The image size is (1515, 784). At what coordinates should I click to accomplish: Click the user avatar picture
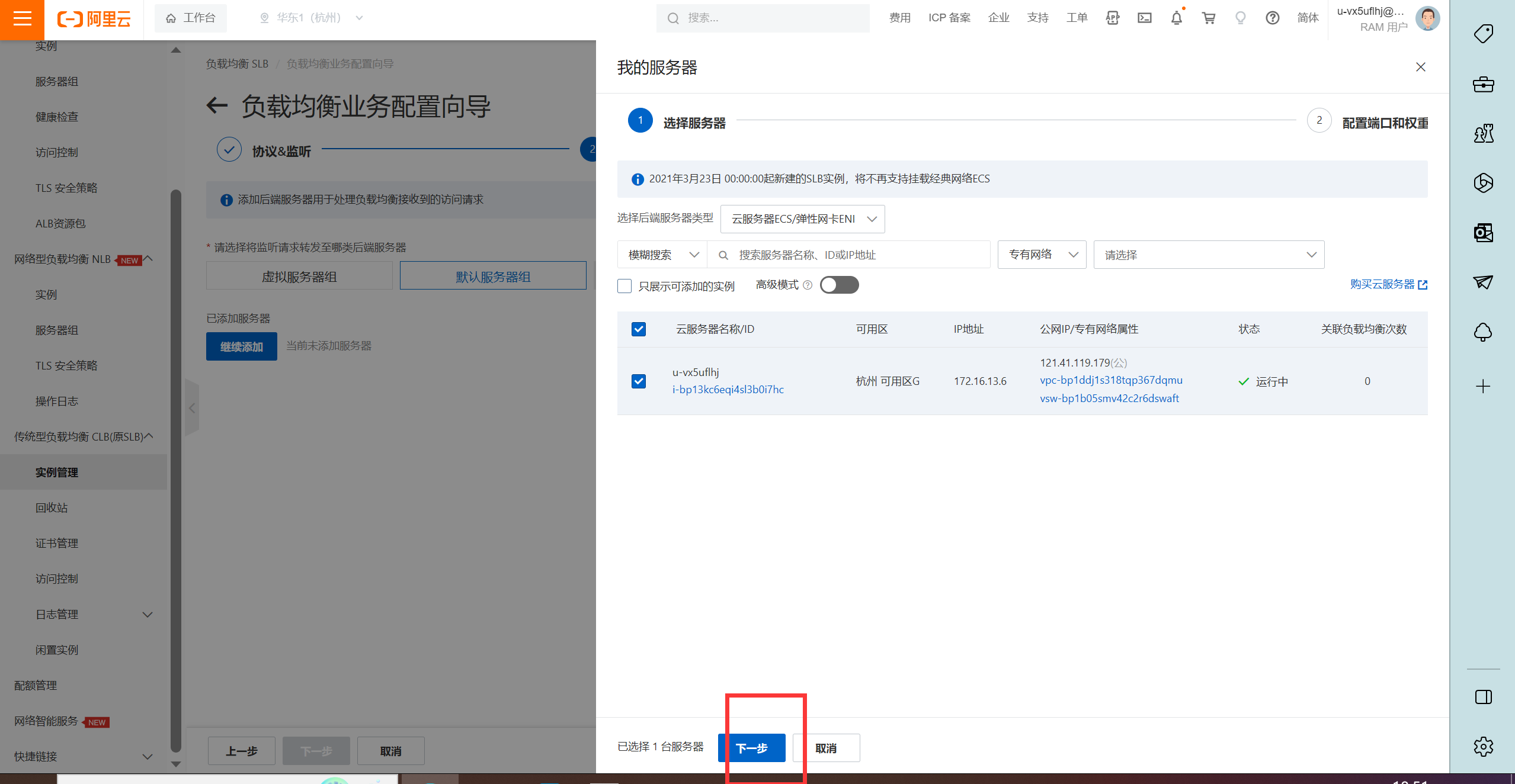point(1427,18)
